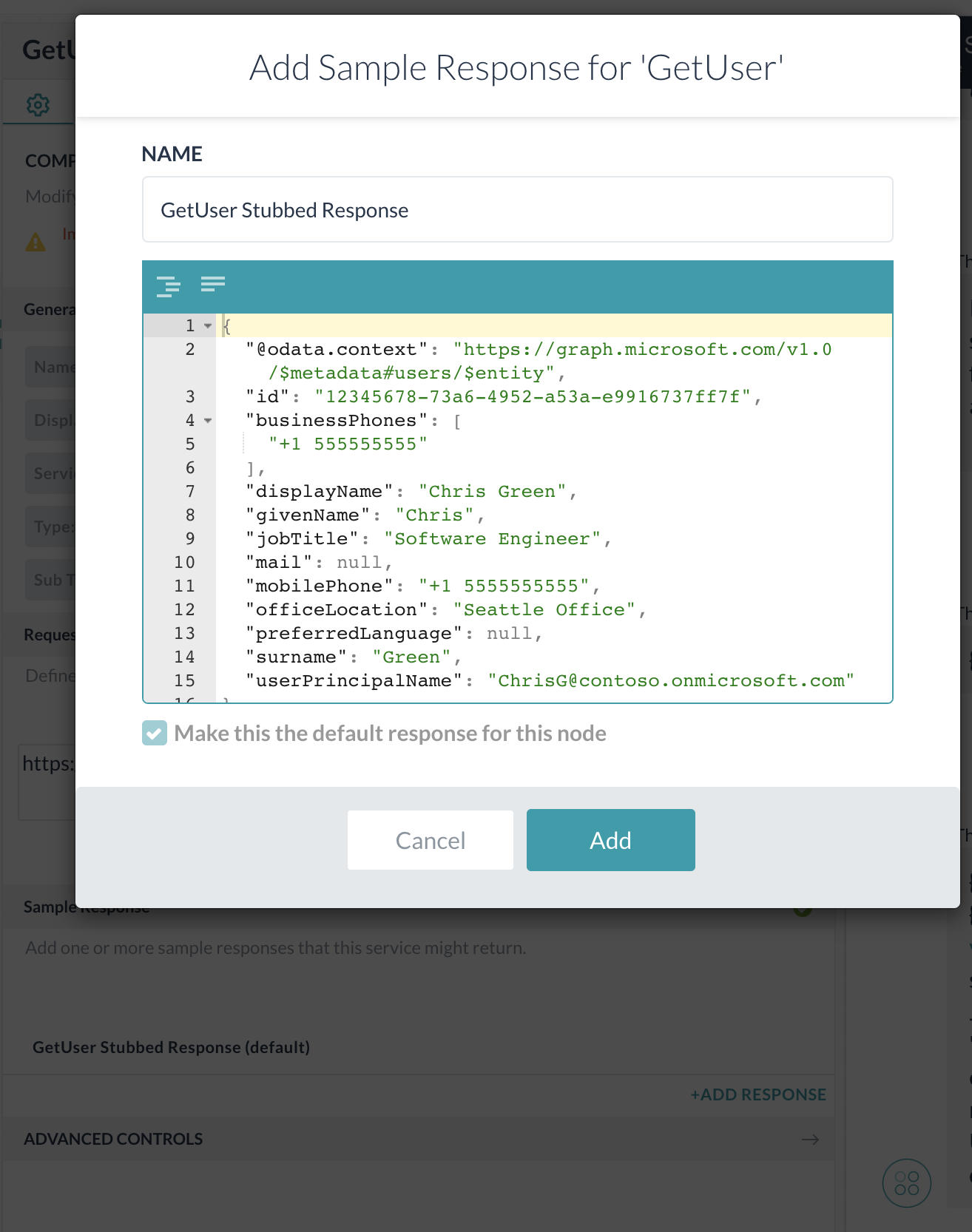The height and width of the screenshot is (1232, 972).
Task: Click the settings gear tab icon behind dialog
Action: pos(38,105)
